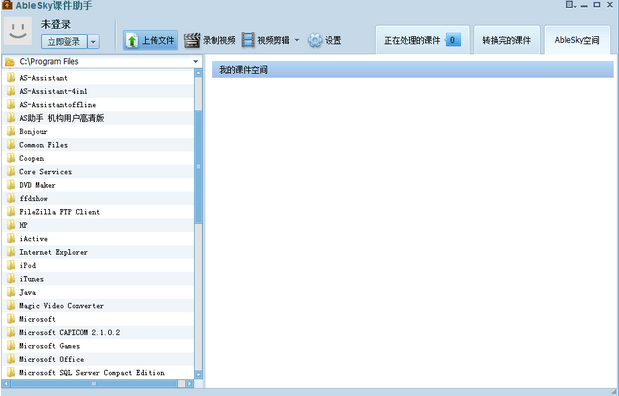619x396 pixels.
Task: Click the file list scroll up arrow
Action: click(198, 73)
